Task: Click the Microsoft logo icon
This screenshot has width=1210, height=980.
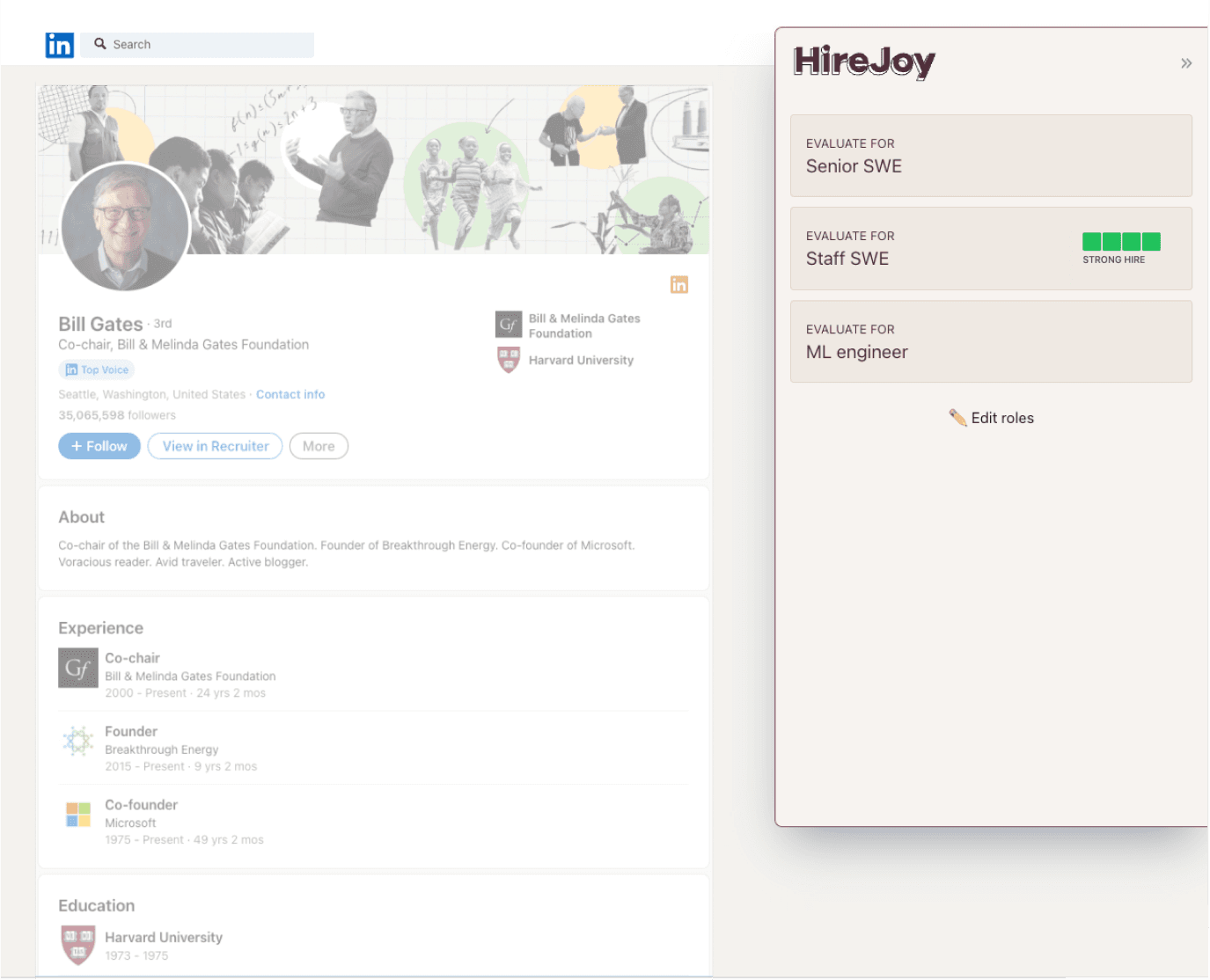Action: [x=78, y=815]
